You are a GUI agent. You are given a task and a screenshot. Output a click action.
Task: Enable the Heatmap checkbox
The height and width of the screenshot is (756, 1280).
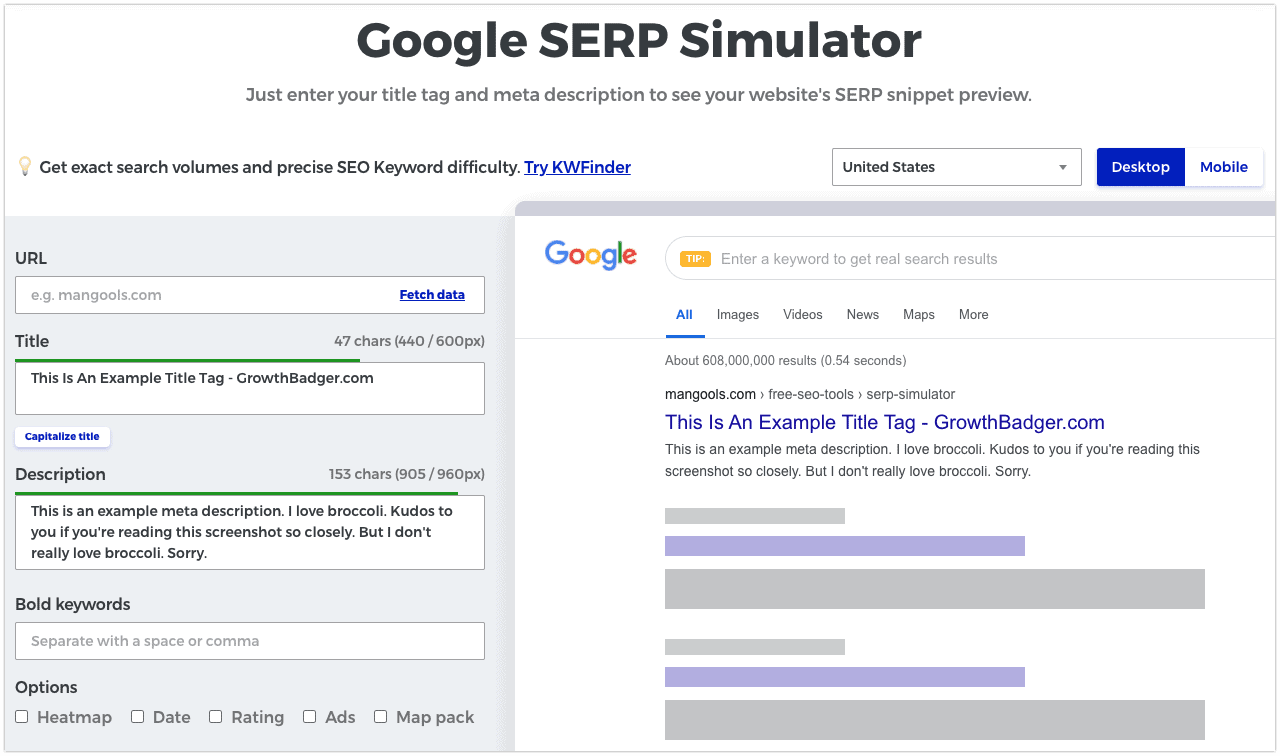[22, 717]
